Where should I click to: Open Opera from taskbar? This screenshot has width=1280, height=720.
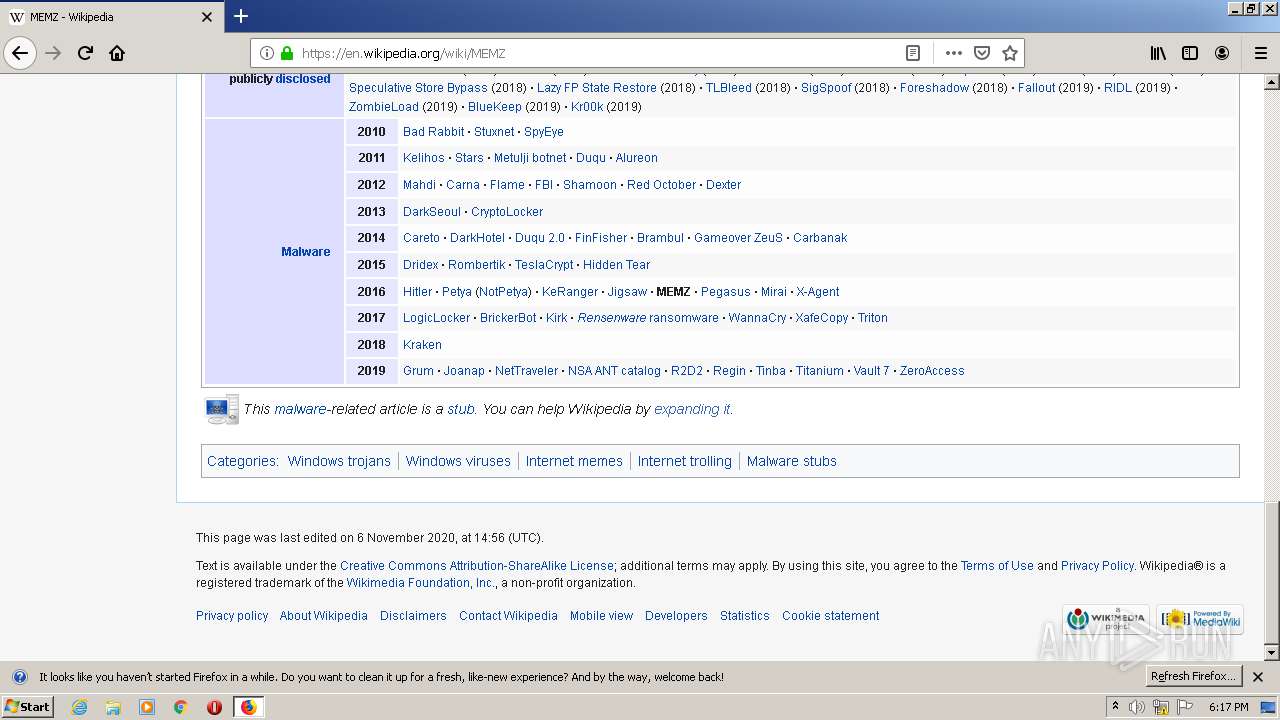pyautogui.click(x=214, y=707)
